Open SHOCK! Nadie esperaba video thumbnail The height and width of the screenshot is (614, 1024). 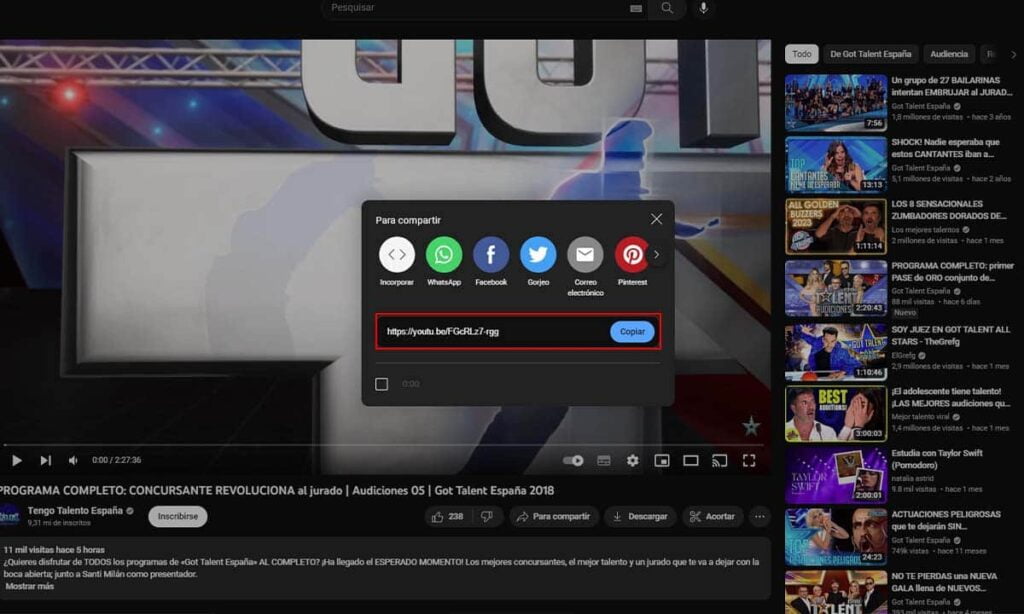[835, 164]
